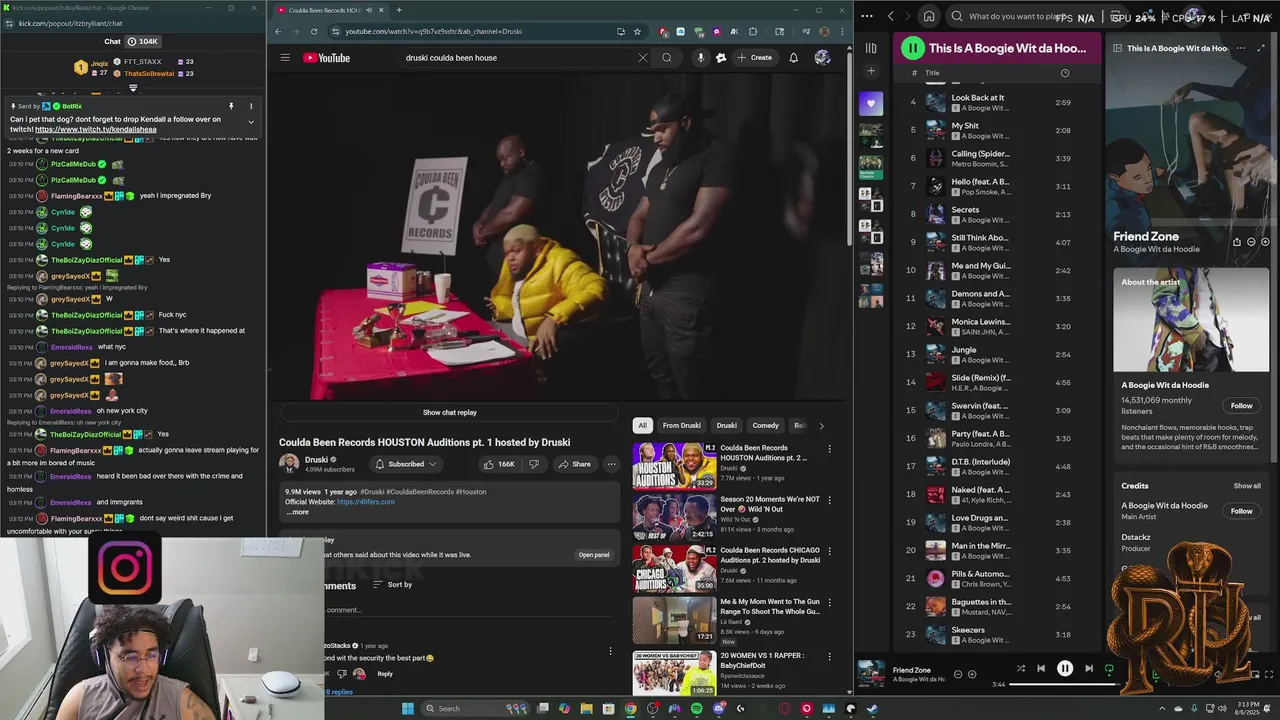Like the Coulda Been Records video
Screen dimensions: 1280x720
500,464
